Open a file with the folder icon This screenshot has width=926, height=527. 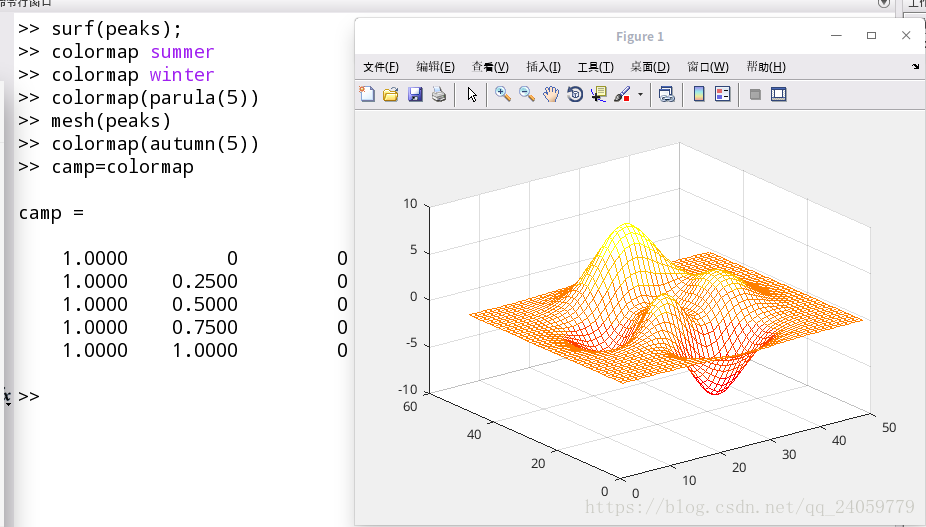pos(390,95)
